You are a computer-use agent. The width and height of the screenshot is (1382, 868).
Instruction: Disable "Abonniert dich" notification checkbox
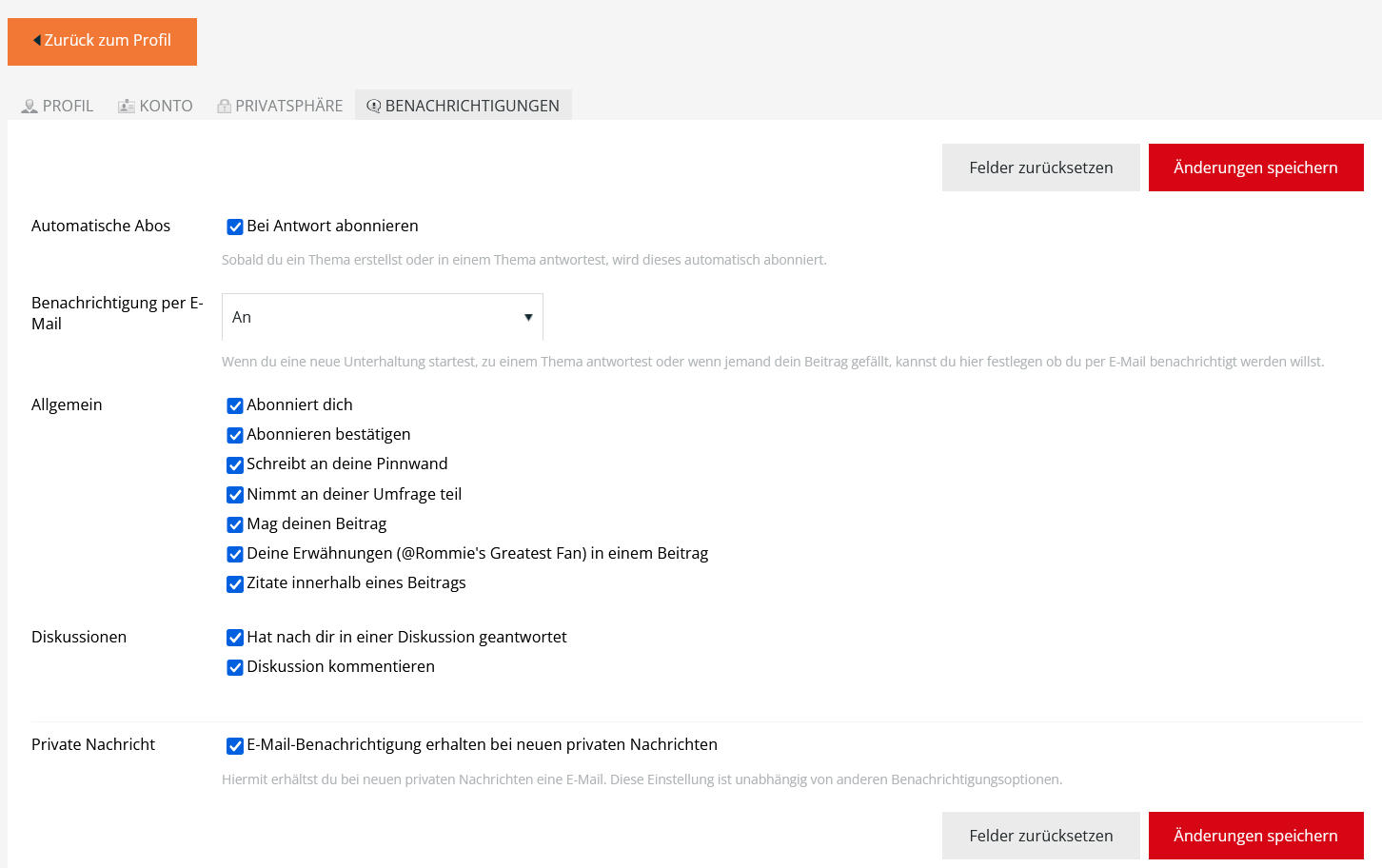tap(235, 405)
